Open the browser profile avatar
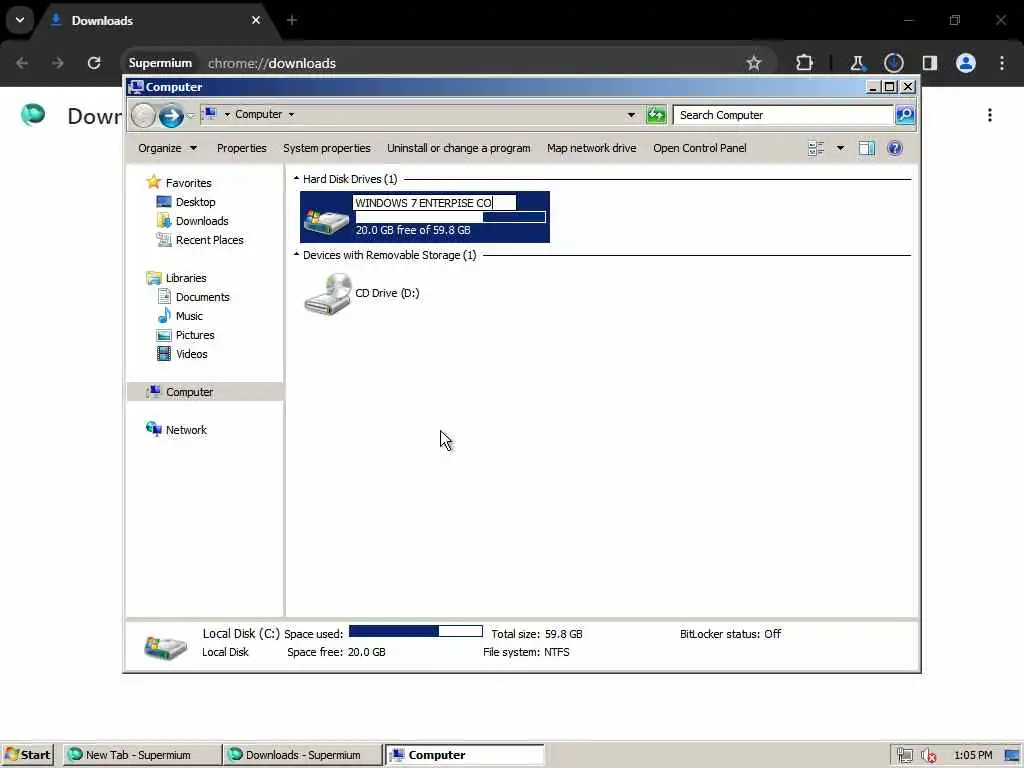Viewport: 1024px width, 768px height. tap(966, 63)
